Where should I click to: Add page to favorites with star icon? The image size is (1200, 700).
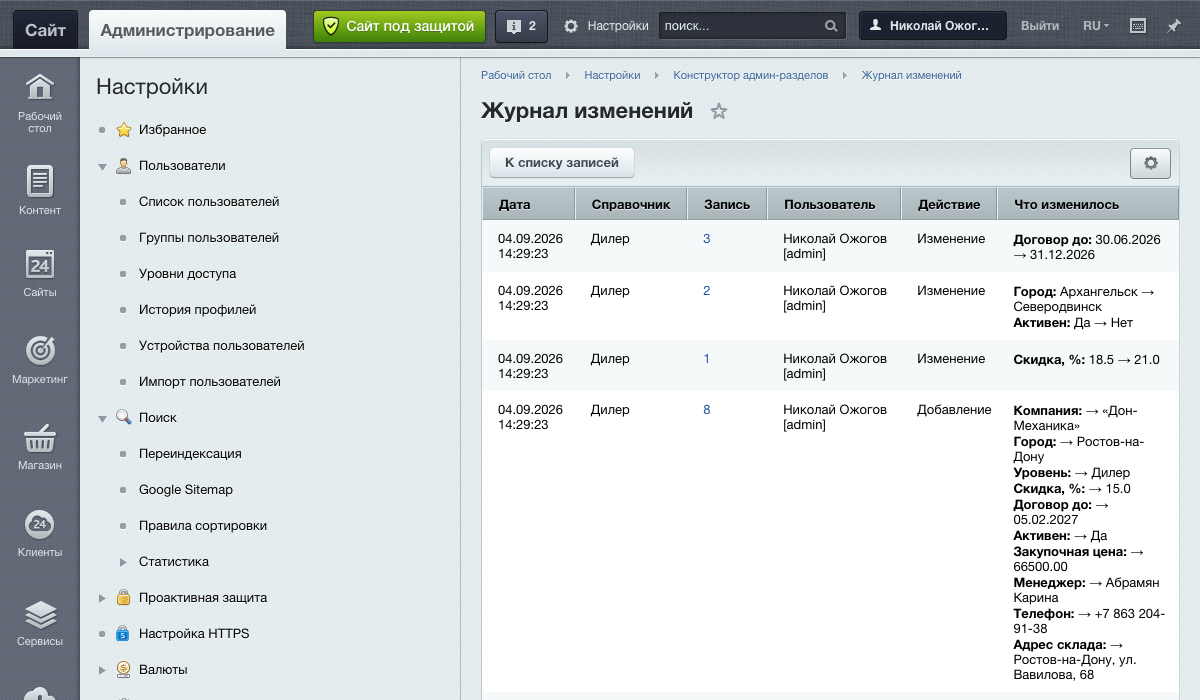point(718,112)
